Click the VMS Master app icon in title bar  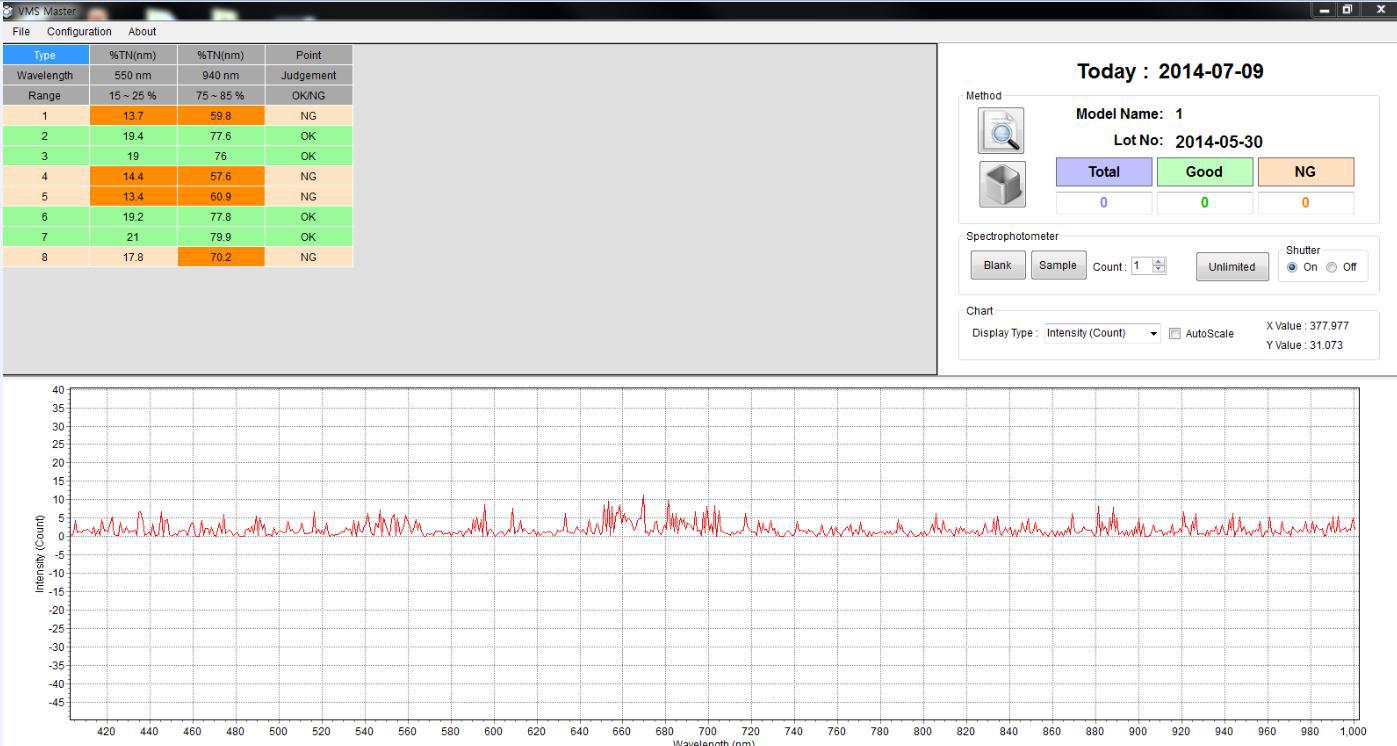8,9
